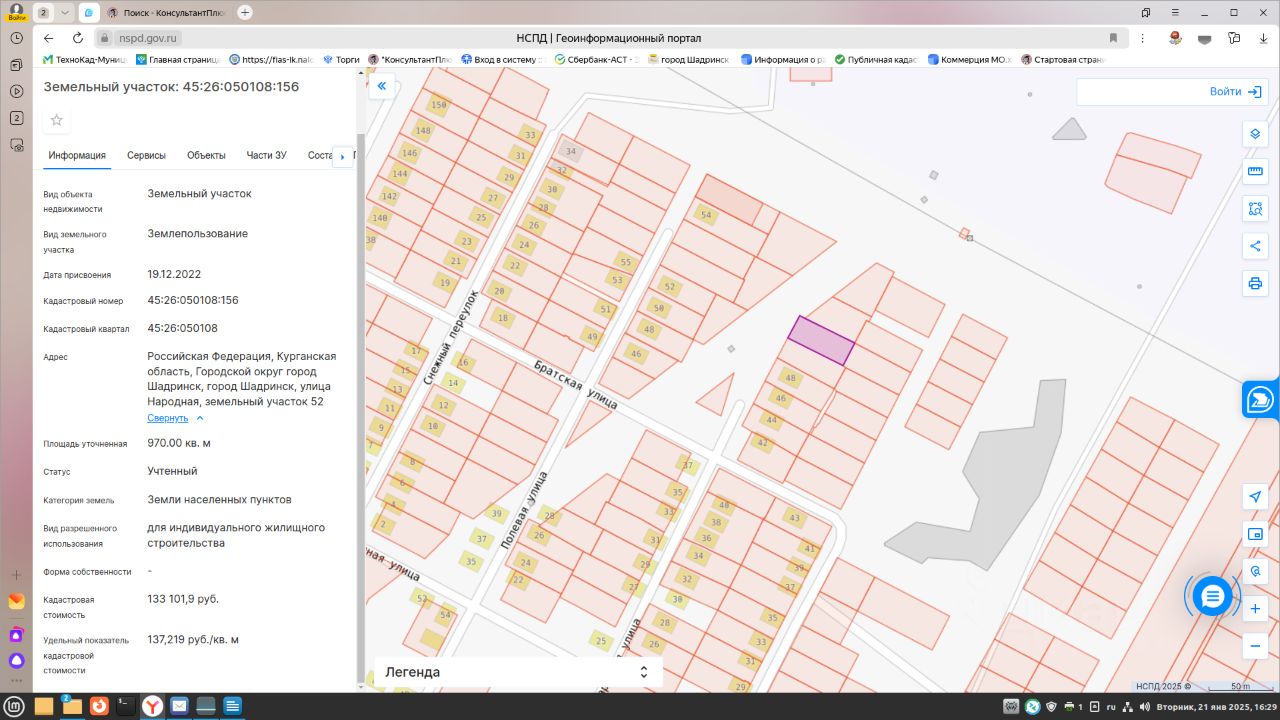Locate my position with arrow icon

pyautogui.click(x=1255, y=497)
